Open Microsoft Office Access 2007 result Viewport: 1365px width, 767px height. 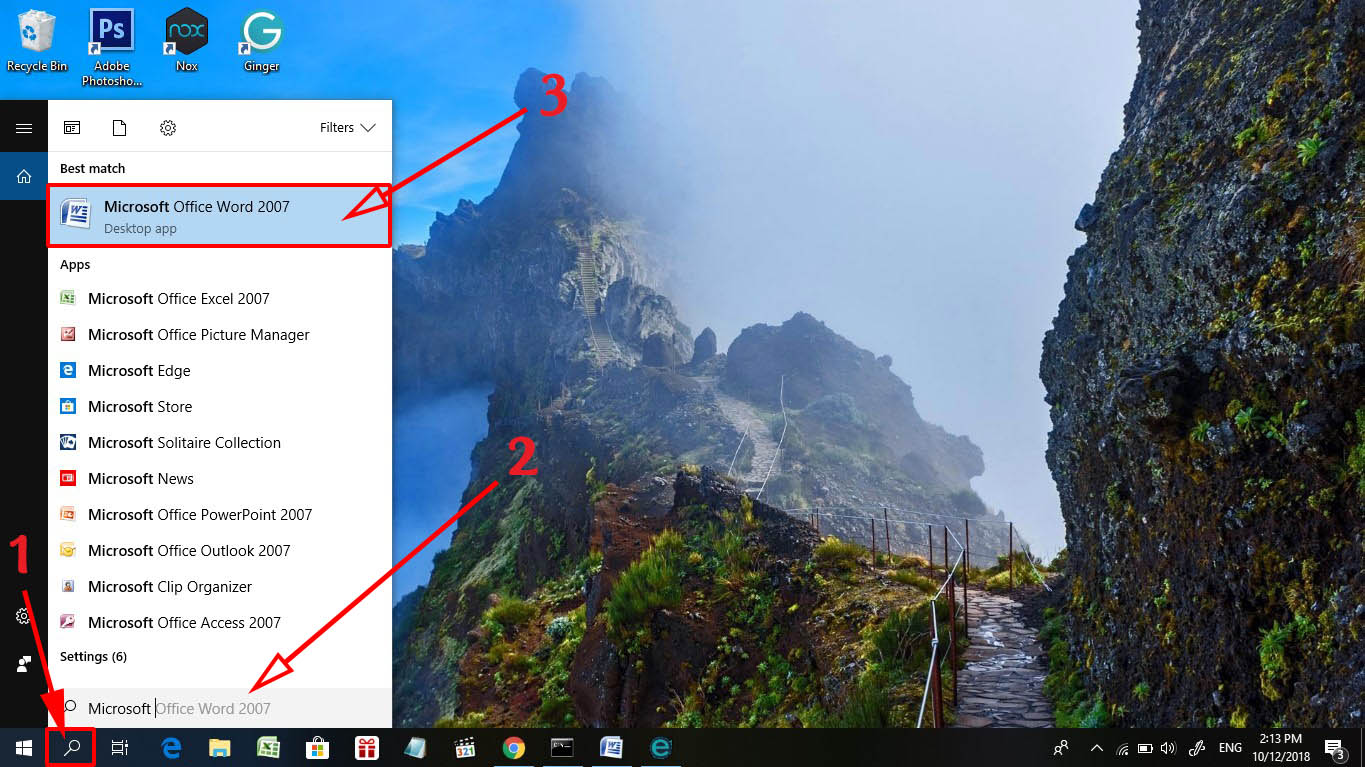coord(219,622)
